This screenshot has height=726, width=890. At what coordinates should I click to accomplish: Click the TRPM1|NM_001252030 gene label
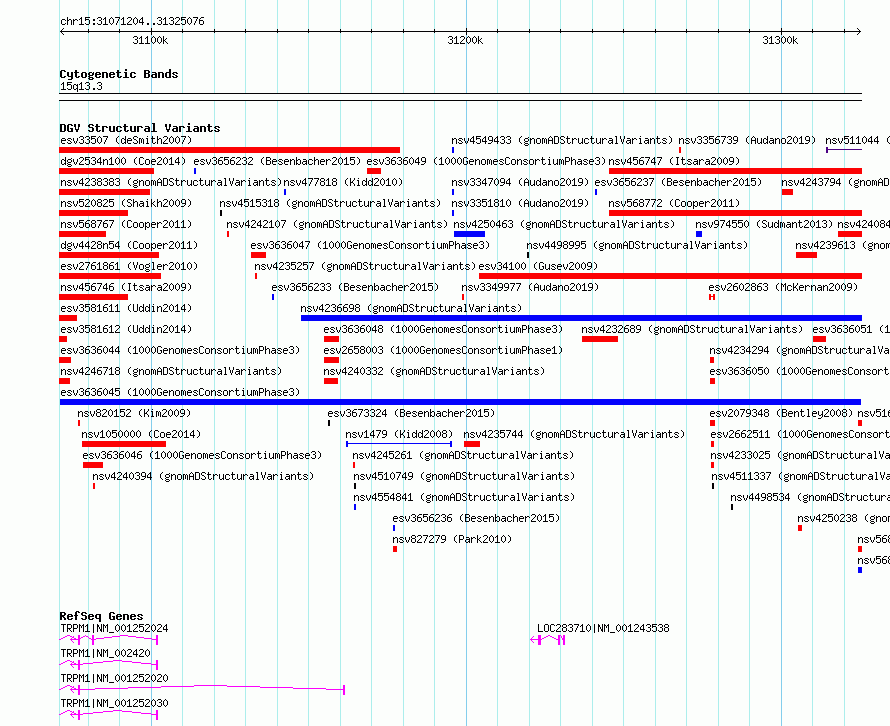(x=114, y=703)
